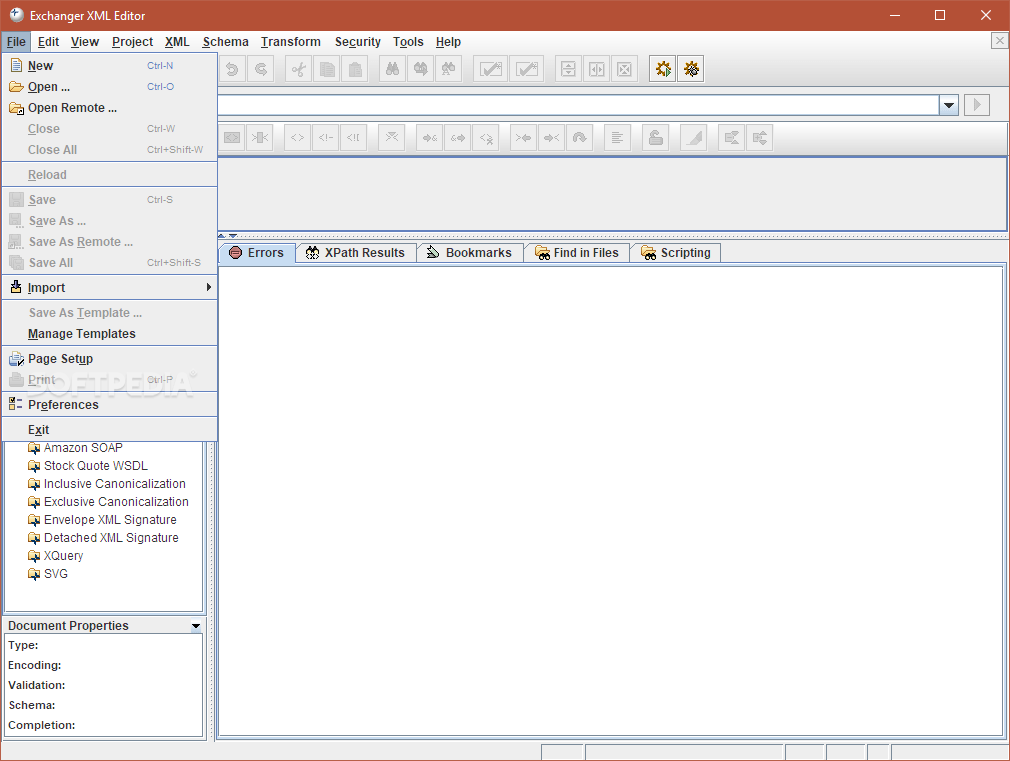Click the Paste clipboard icon
The width and height of the screenshot is (1010, 761).
355,69
